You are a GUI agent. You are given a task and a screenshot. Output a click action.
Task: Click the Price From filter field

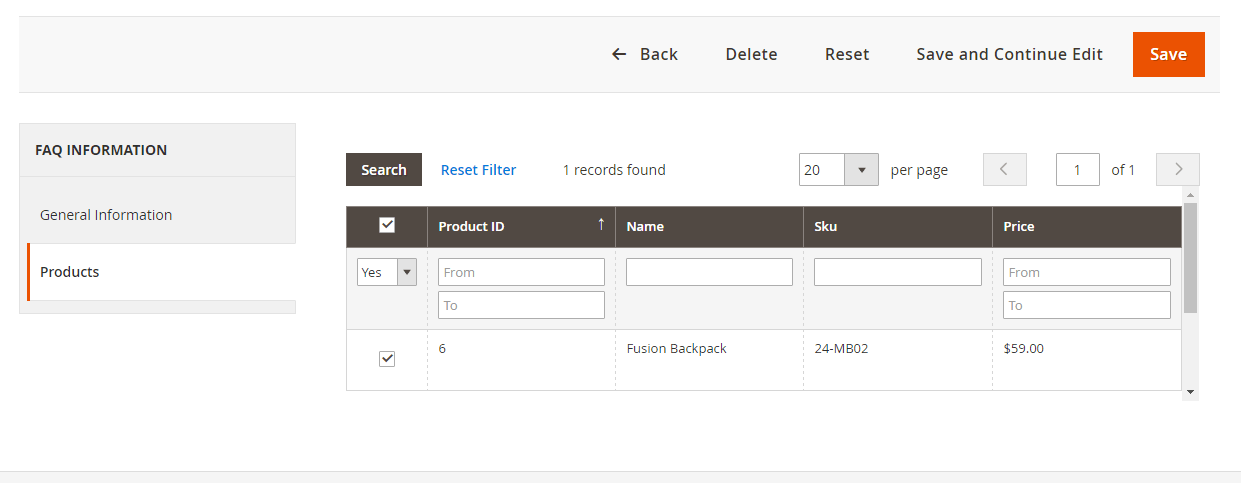[1086, 272]
